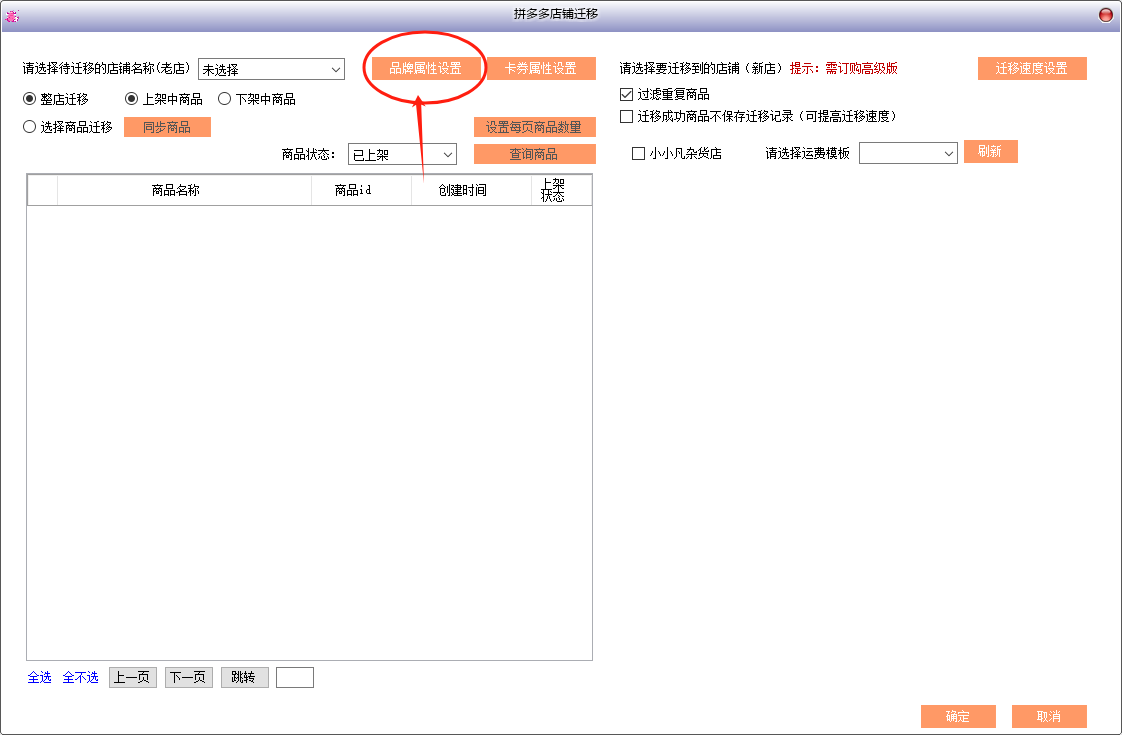Enable 迁移成功商品不保存迁移记录 checkbox
This screenshot has width=1122, height=735.
pos(627,116)
